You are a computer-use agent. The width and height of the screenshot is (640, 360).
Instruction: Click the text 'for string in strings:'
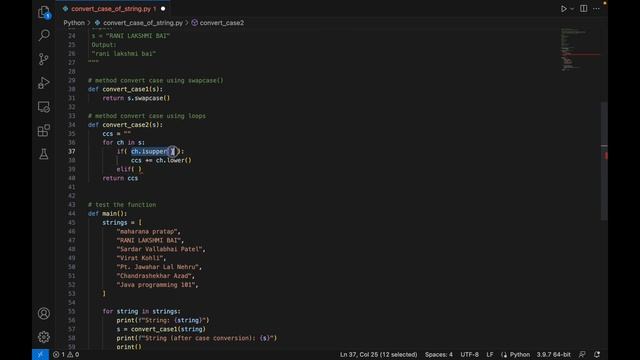pos(141,311)
